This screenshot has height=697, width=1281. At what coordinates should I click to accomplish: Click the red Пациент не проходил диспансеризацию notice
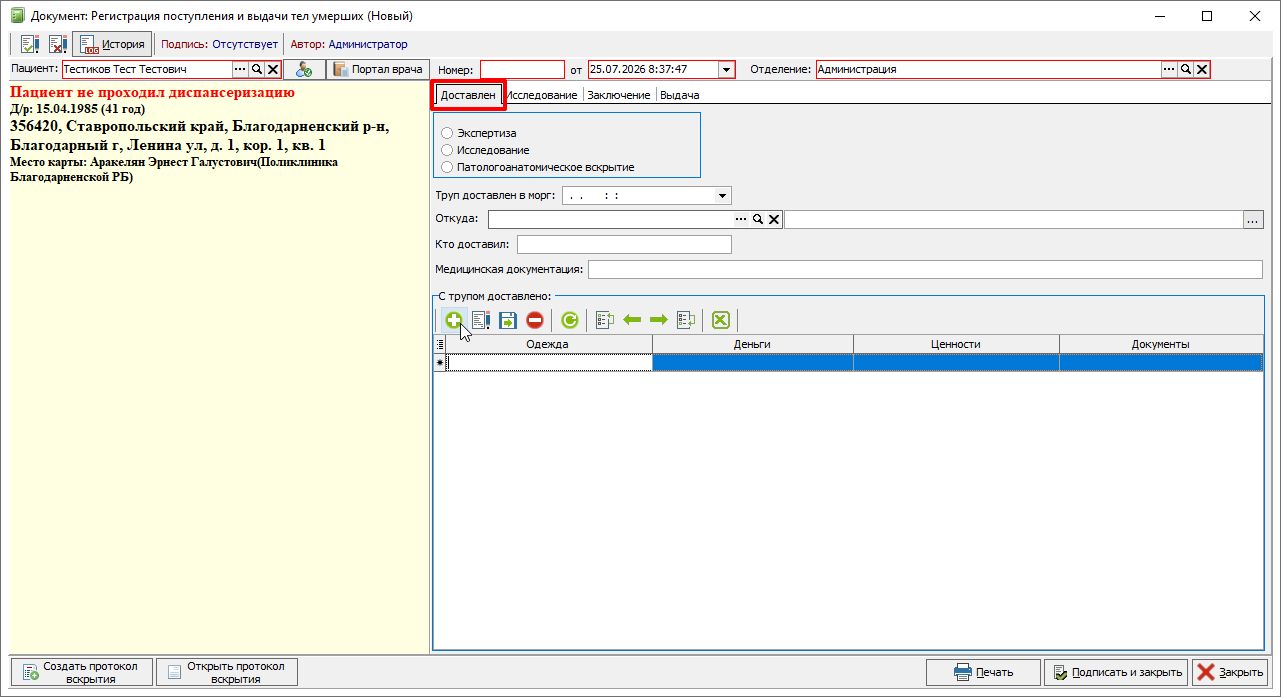coord(152,93)
